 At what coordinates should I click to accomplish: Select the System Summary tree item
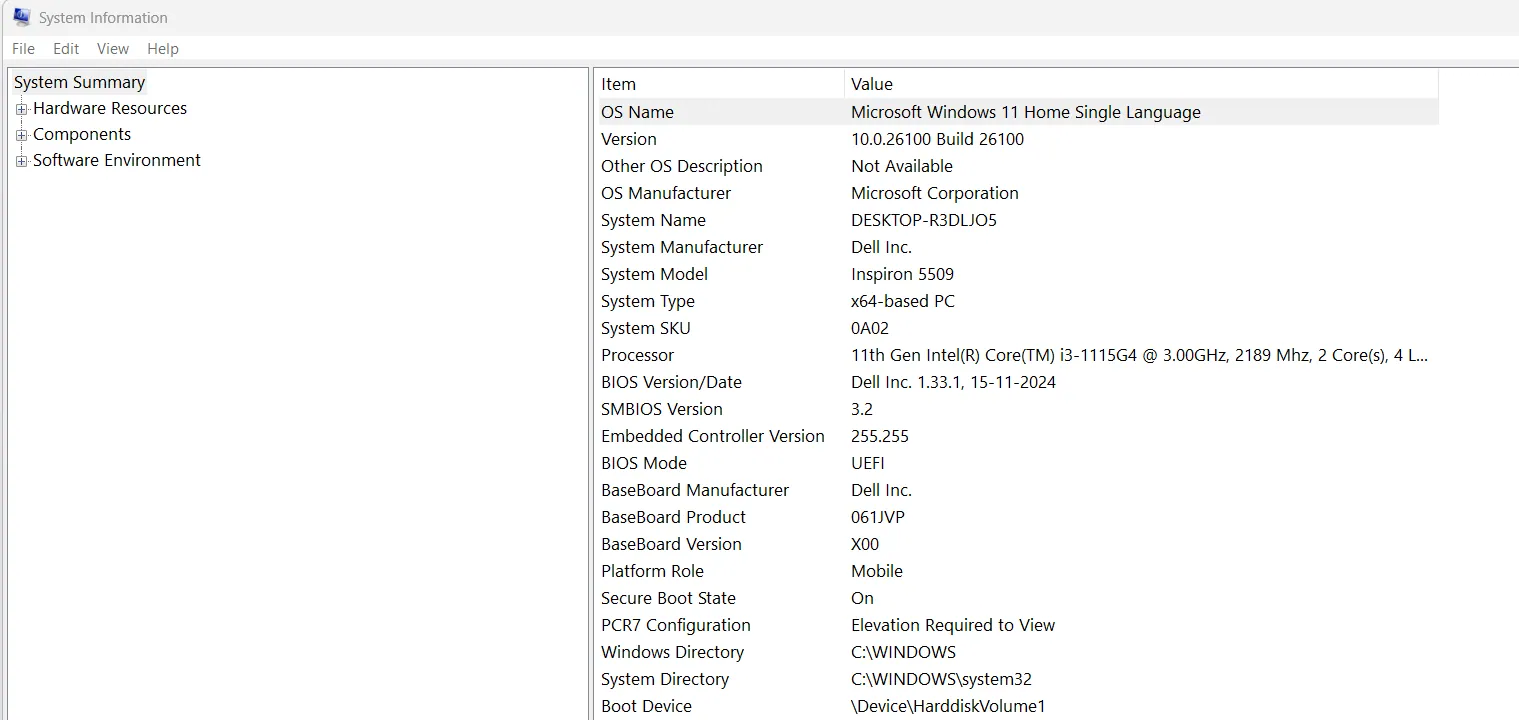(79, 82)
